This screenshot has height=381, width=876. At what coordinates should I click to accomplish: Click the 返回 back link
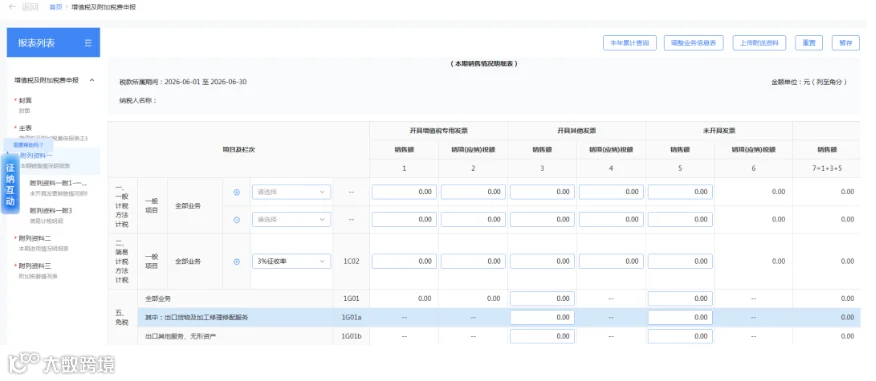(x=30, y=7)
